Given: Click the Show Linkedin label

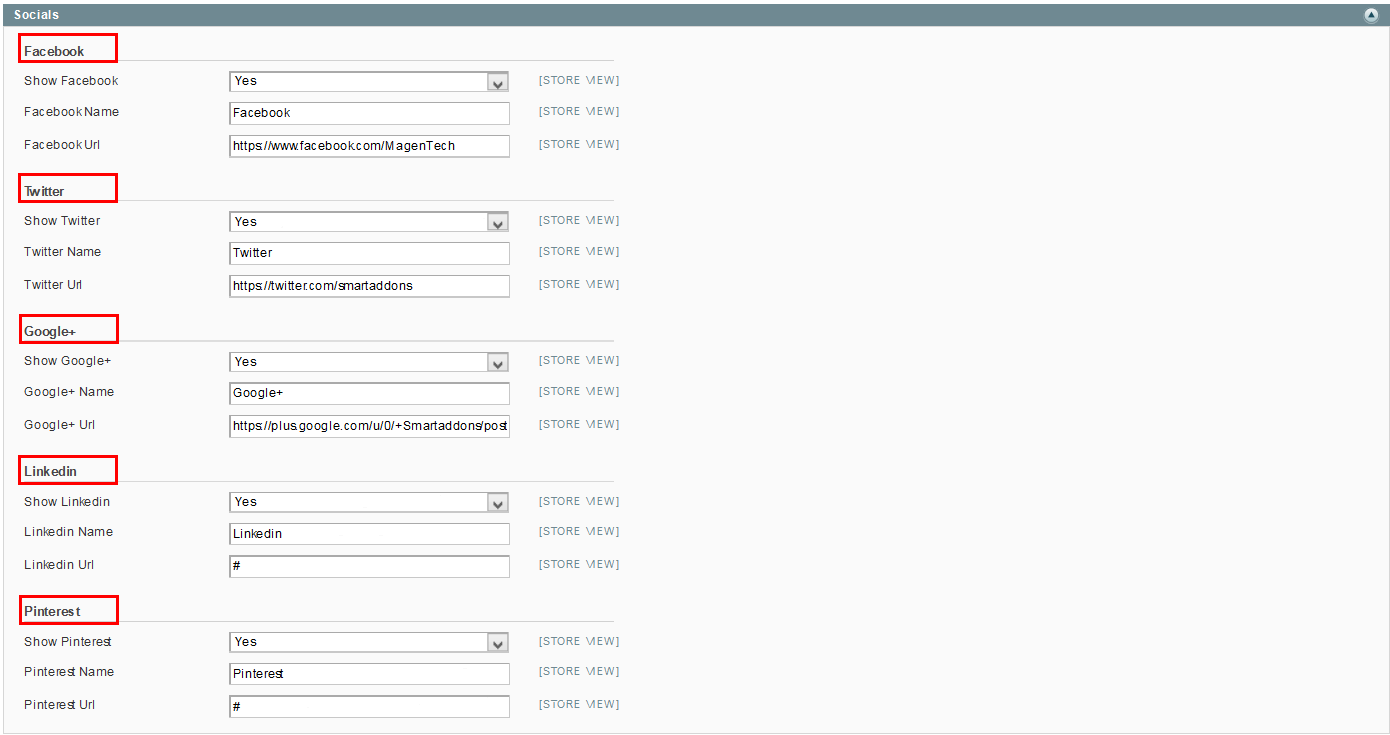Looking at the screenshot, I should pos(67,502).
